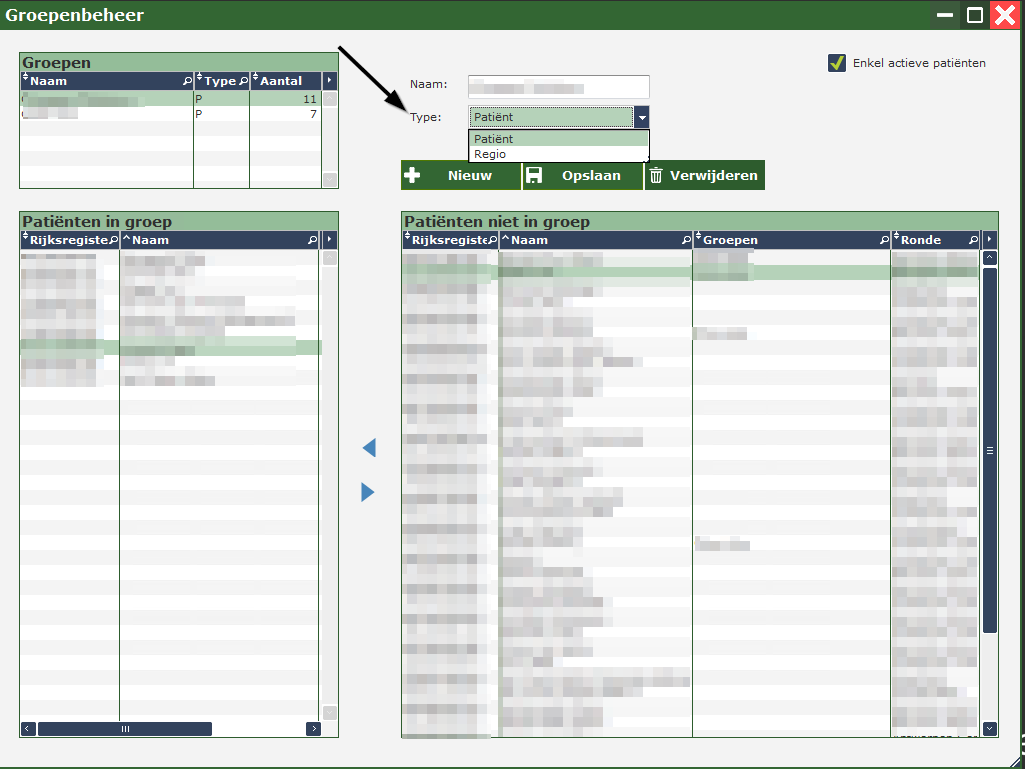Click the blue left arrow between patient lists
1025x769 pixels.
coord(368,448)
